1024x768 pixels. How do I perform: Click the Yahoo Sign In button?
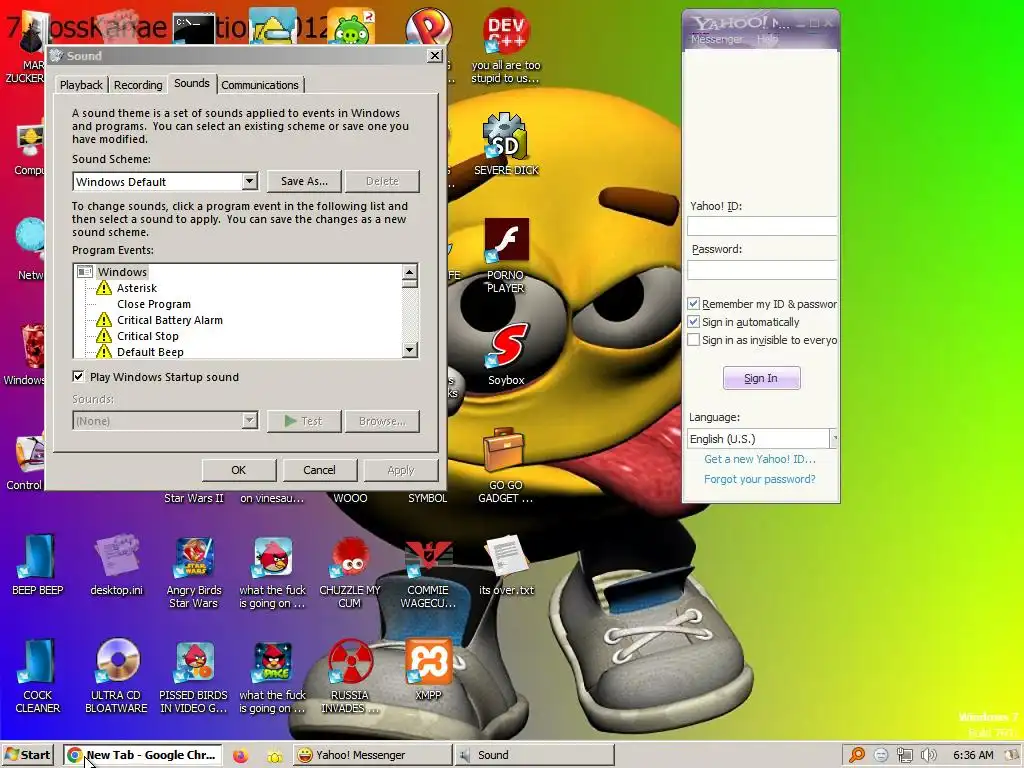pos(761,378)
